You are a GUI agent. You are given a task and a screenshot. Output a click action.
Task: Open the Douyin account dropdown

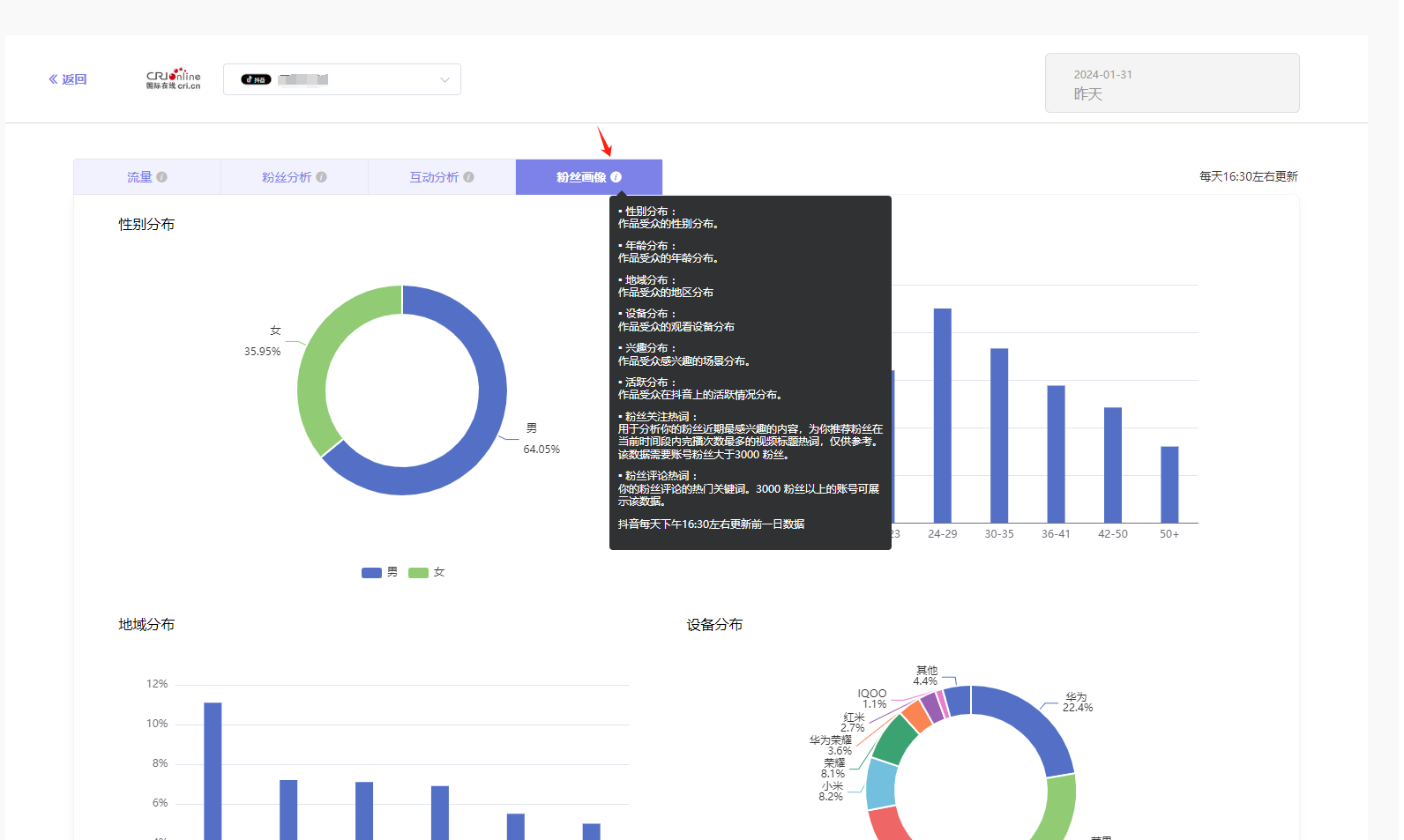[342, 79]
